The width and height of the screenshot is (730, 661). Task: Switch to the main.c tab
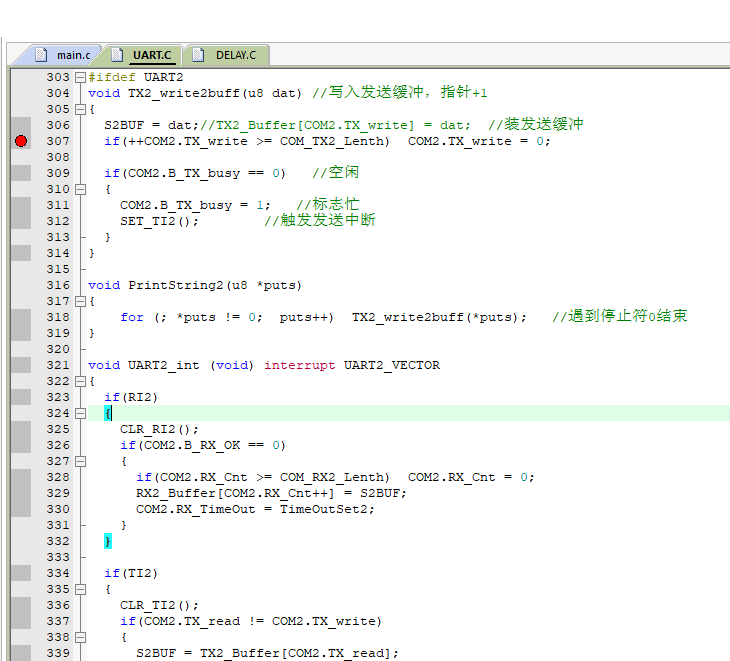[x=73, y=55]
